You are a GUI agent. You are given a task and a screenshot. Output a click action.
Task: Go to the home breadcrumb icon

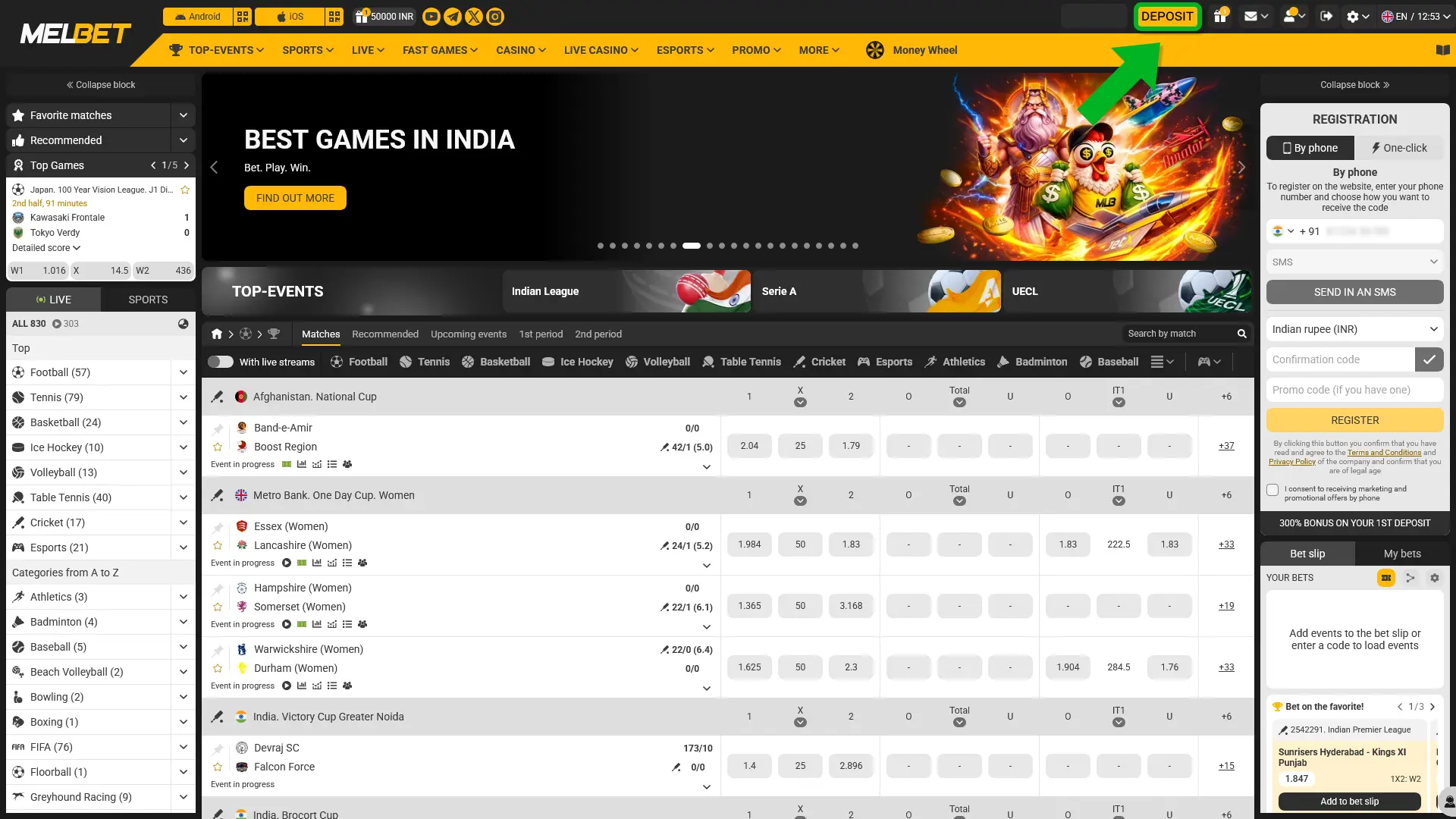coord(217,334)
